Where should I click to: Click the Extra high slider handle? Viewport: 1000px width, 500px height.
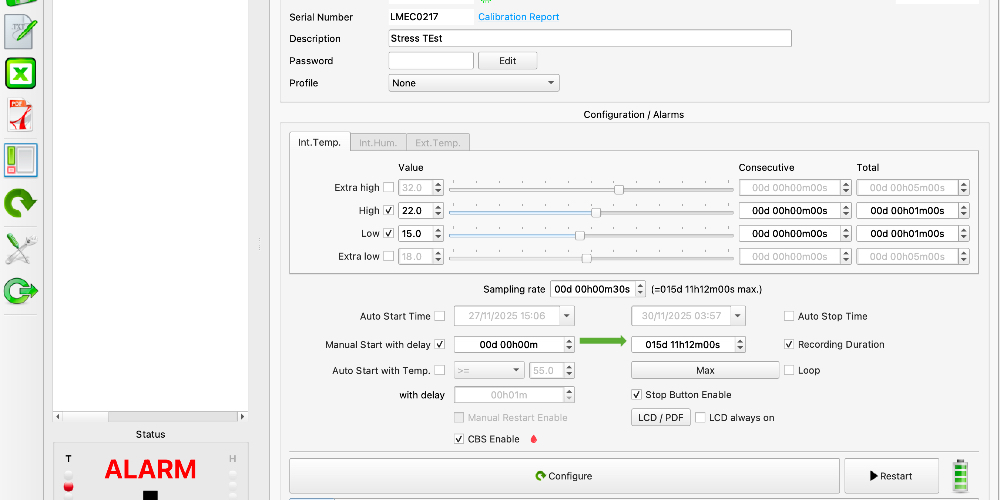click(619, 189)
